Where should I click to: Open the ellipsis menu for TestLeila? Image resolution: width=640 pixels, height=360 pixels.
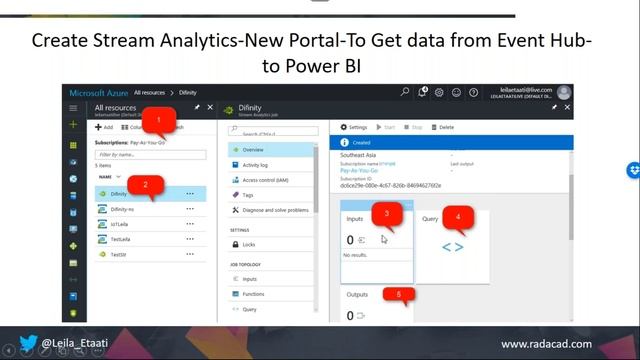(x=190, y=239)
